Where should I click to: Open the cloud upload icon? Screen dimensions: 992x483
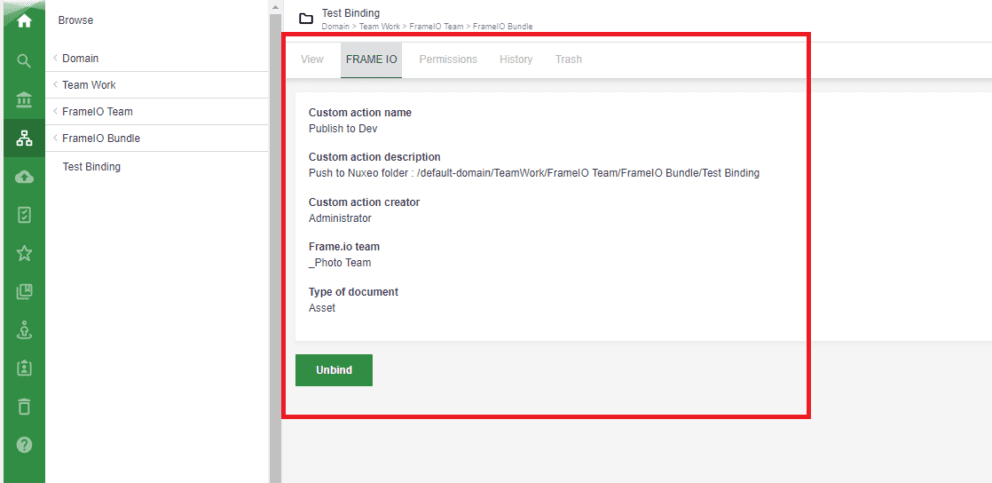tap(24, 177)
